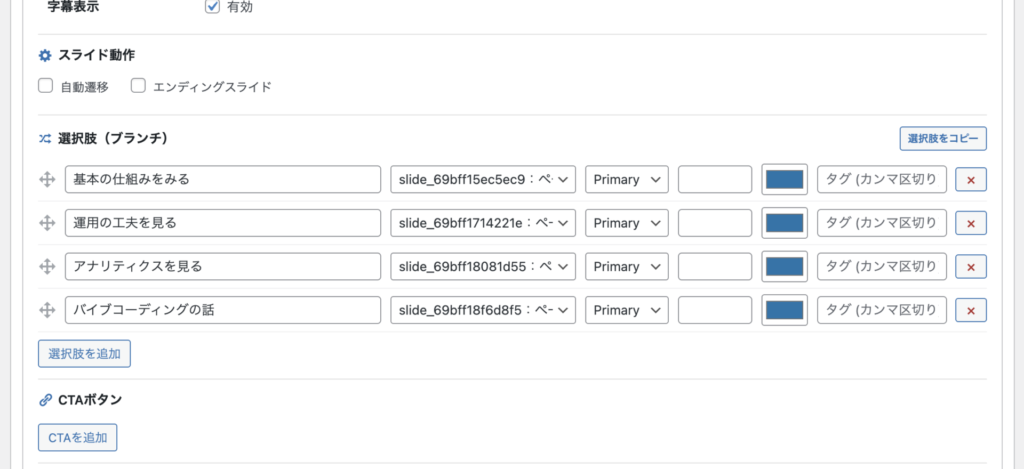The height and width of the screenshot is (469, 1024).
Task: Remove the 運用の工夫を見る branch with red X
Action: (971, 223)
